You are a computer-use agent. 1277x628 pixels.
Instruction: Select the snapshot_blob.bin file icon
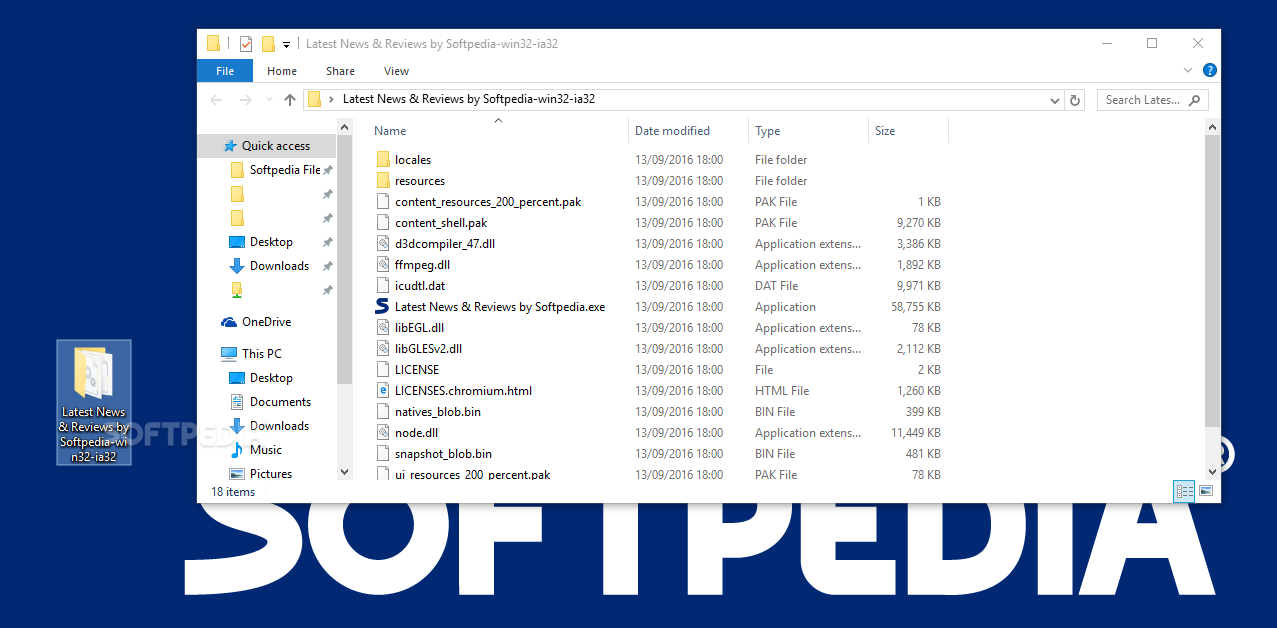(382, 454)
